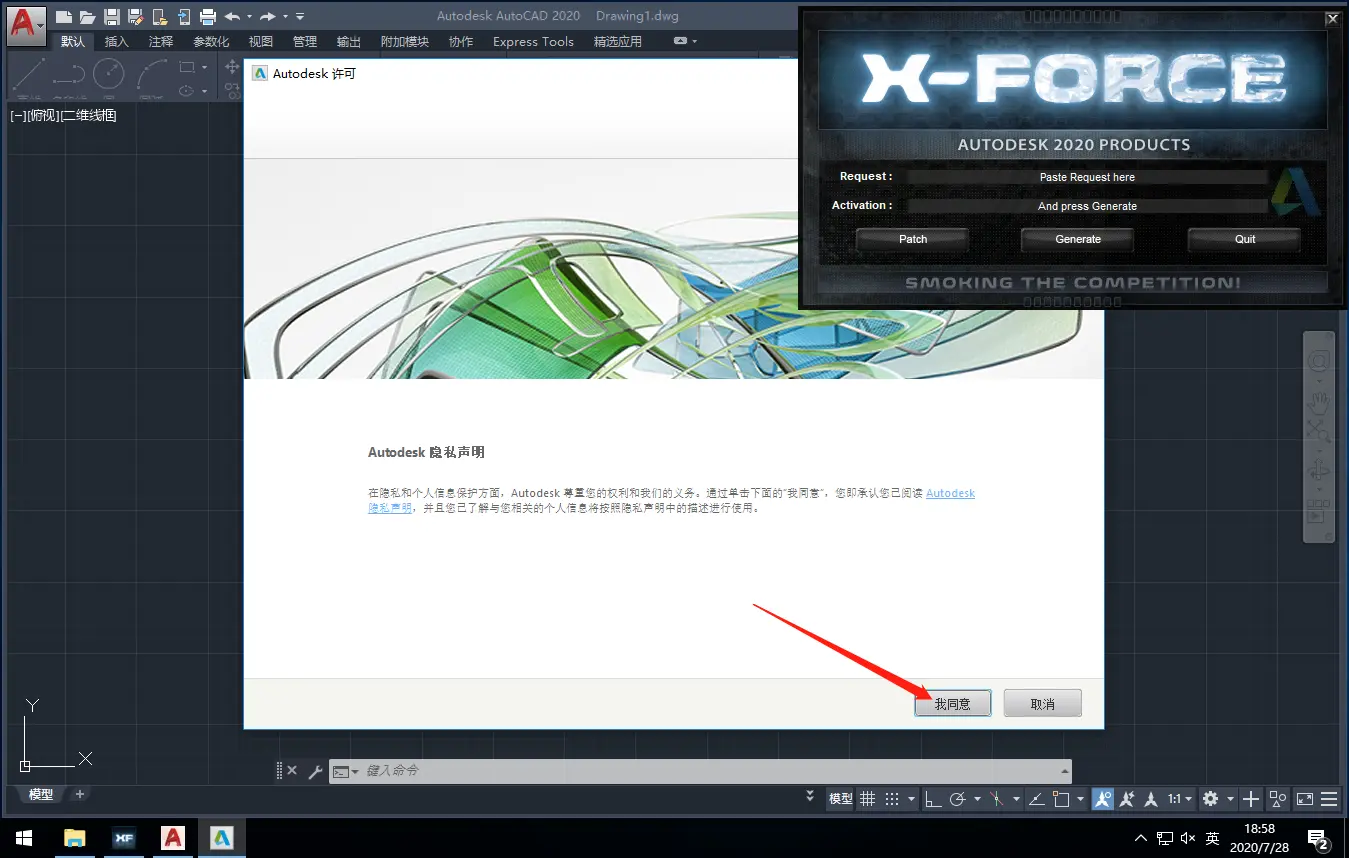Click the Open file folder icon

(87, 16)
